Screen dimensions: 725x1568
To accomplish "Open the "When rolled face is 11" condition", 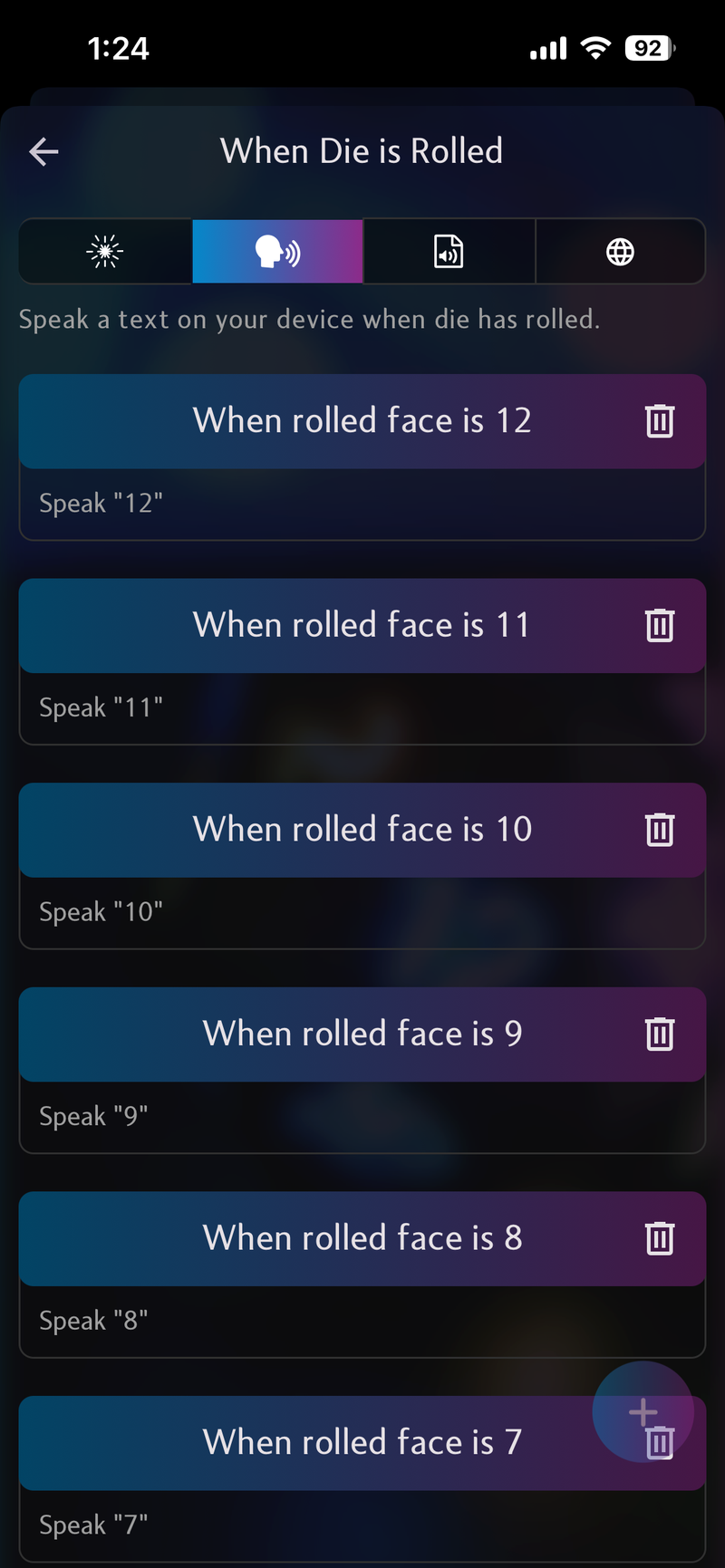I will pos(362,626).
